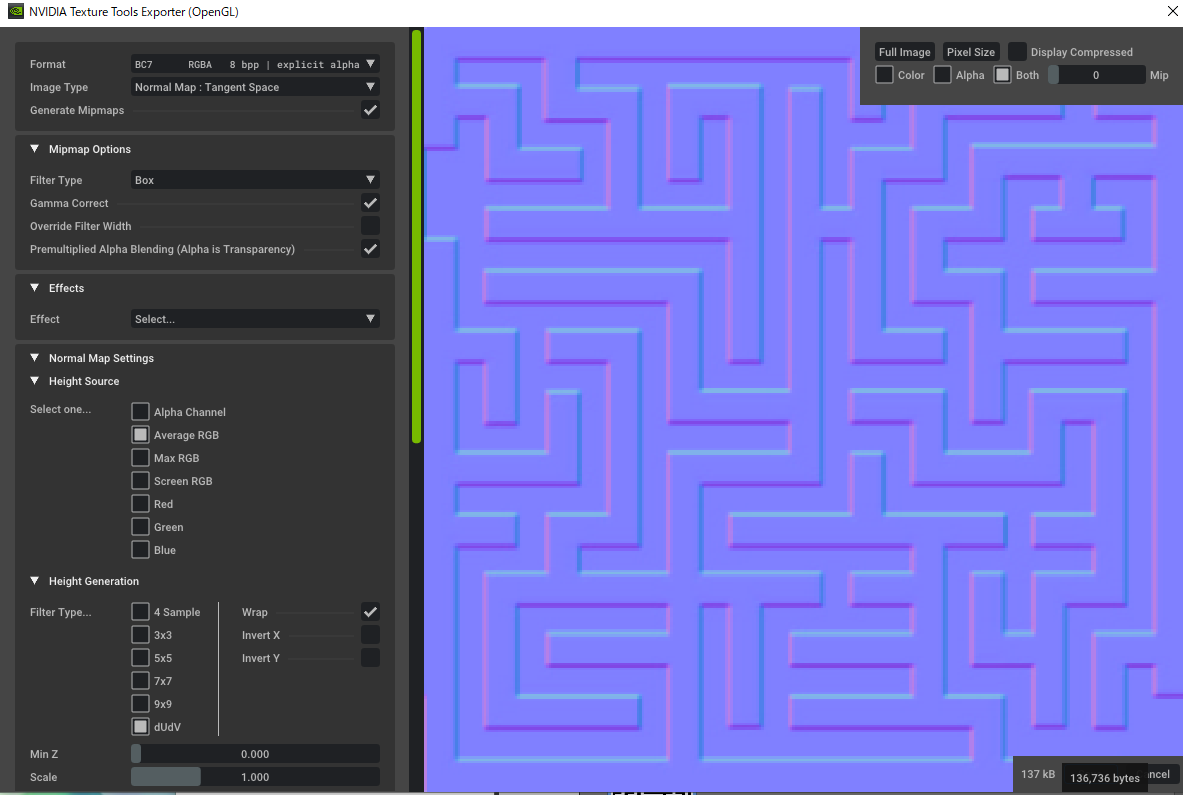Collapse the Normal Map Settings section
Viewport: 1183px width, 795px height.
click(35, 358)
